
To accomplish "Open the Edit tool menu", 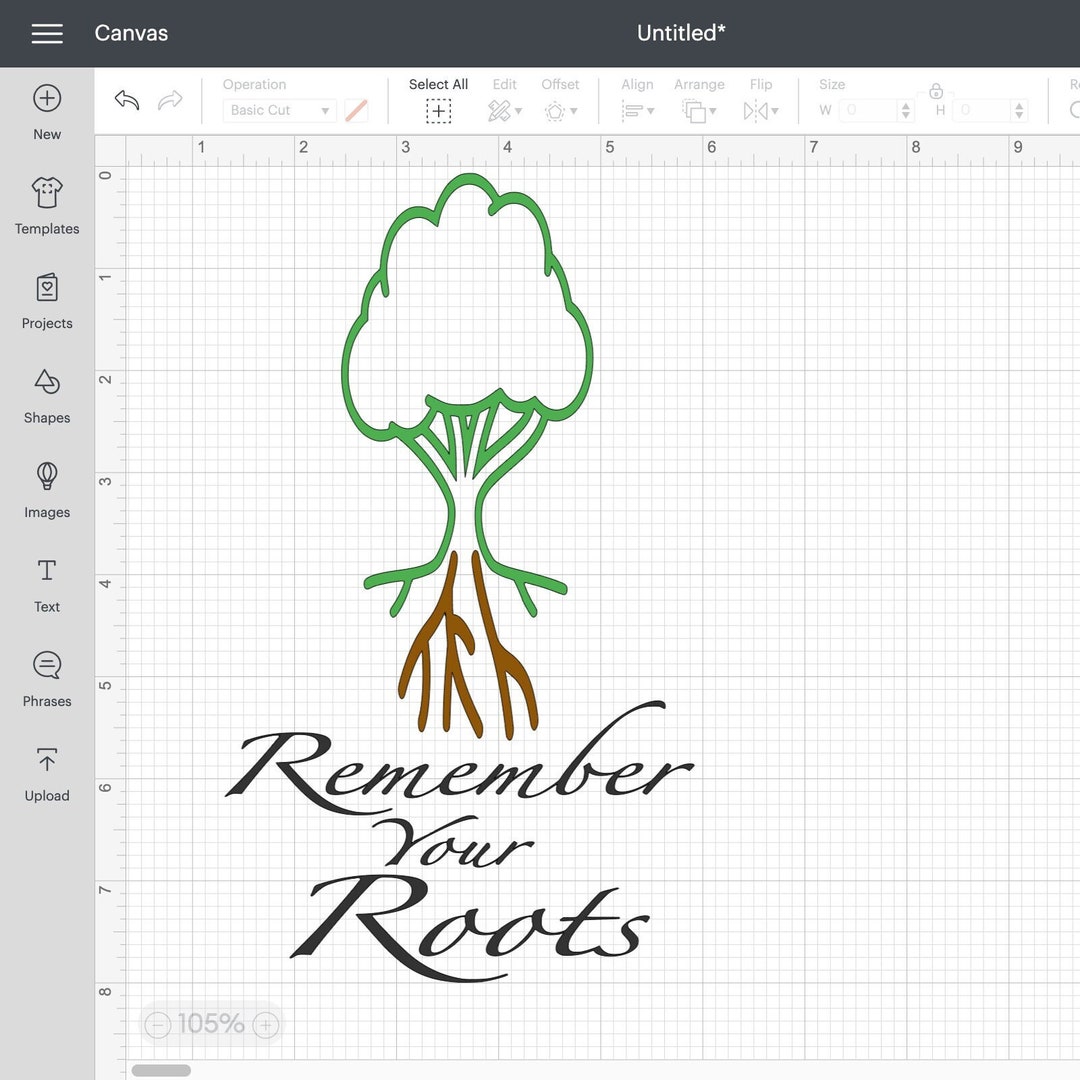I will 504,111.
